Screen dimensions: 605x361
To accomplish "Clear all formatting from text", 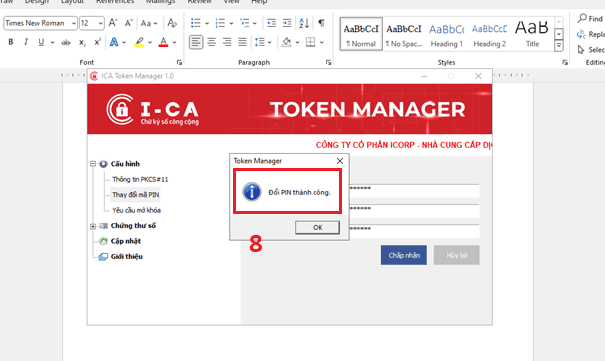I will (172, 23).
